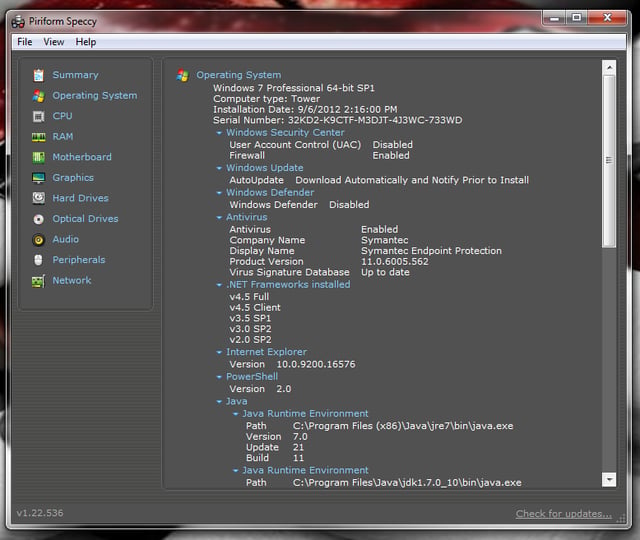Select Hard Drives in sidebar
The image size is (640, 540).
[80, 198]
